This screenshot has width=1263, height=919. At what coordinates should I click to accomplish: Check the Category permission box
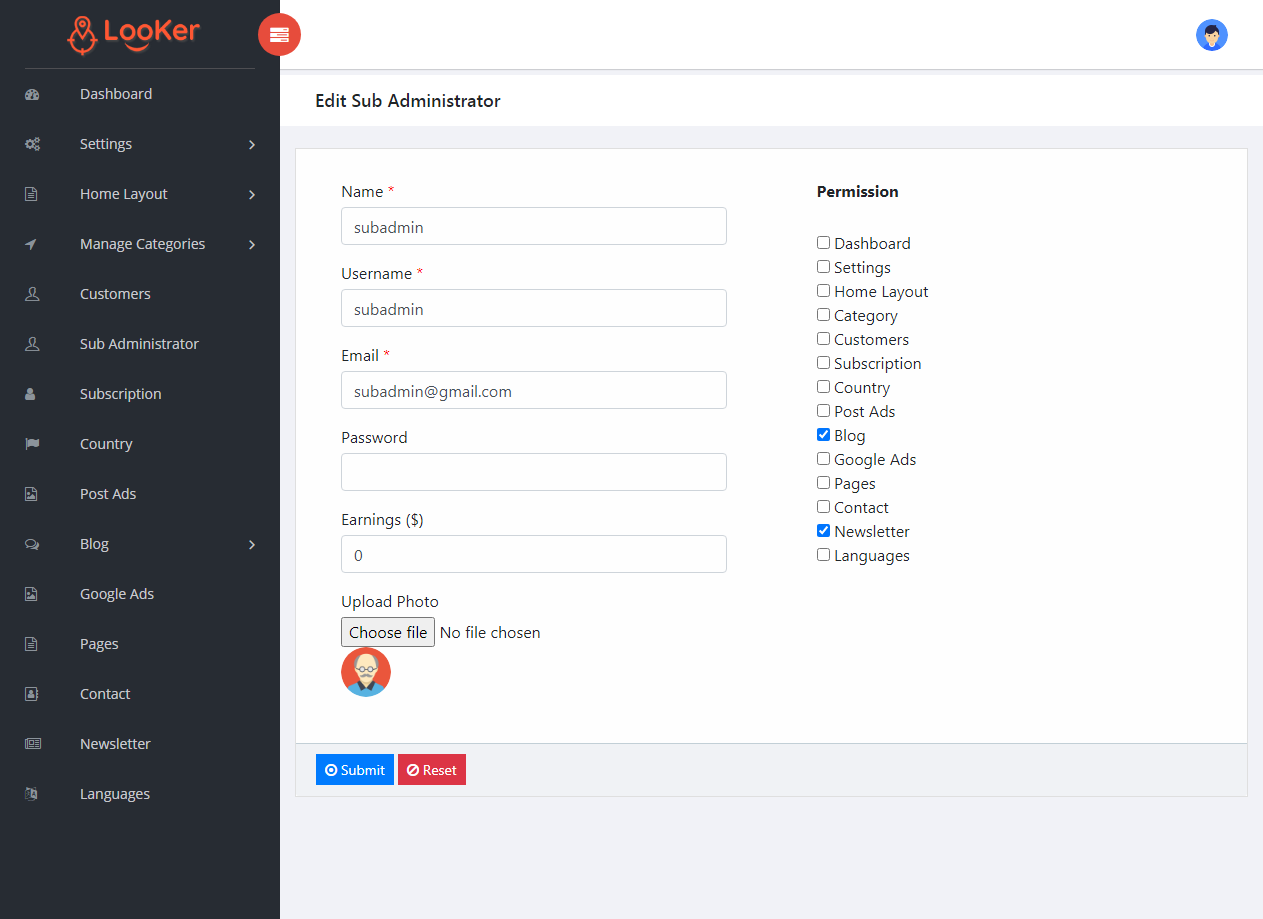click(824, 315)
